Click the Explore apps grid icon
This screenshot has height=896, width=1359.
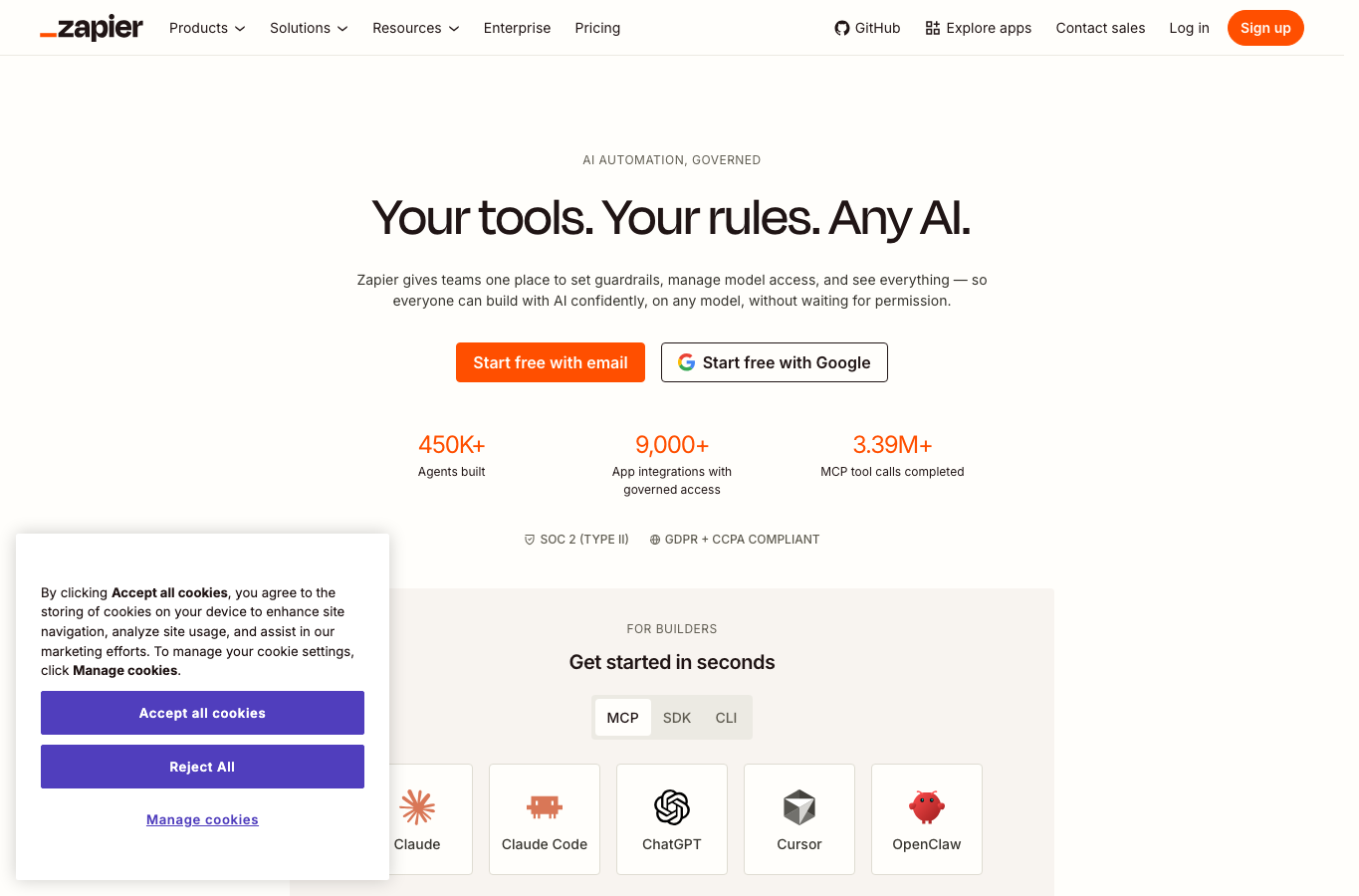point(933,28)
